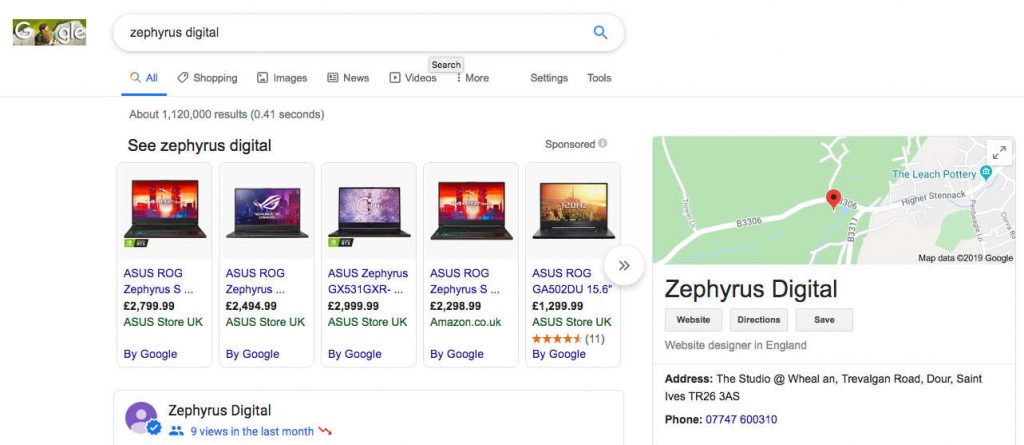The width and height of the screenshot is (1024, 445).
Task: Click the downward red trend arrow icon
Action: coord(325,431)
